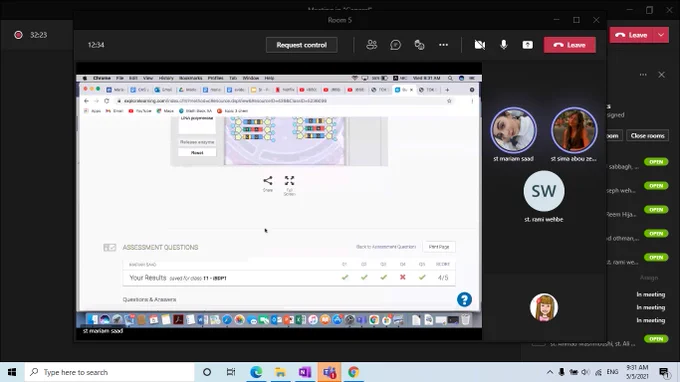Click the Questions & Answers heading
Screen dimensions: 680x382
click(x=149, y=300)
